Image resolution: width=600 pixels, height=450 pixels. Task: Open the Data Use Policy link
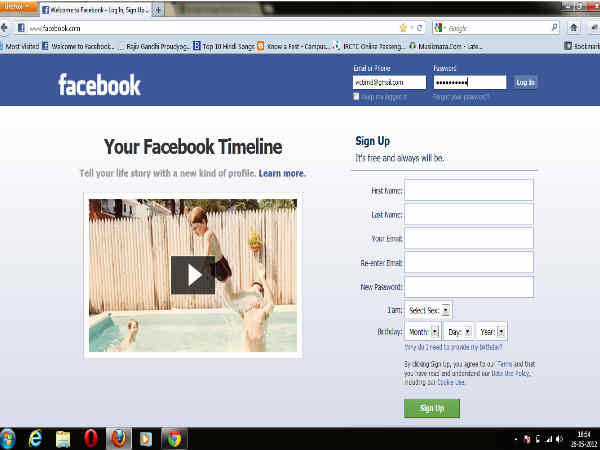coord(511,373)
